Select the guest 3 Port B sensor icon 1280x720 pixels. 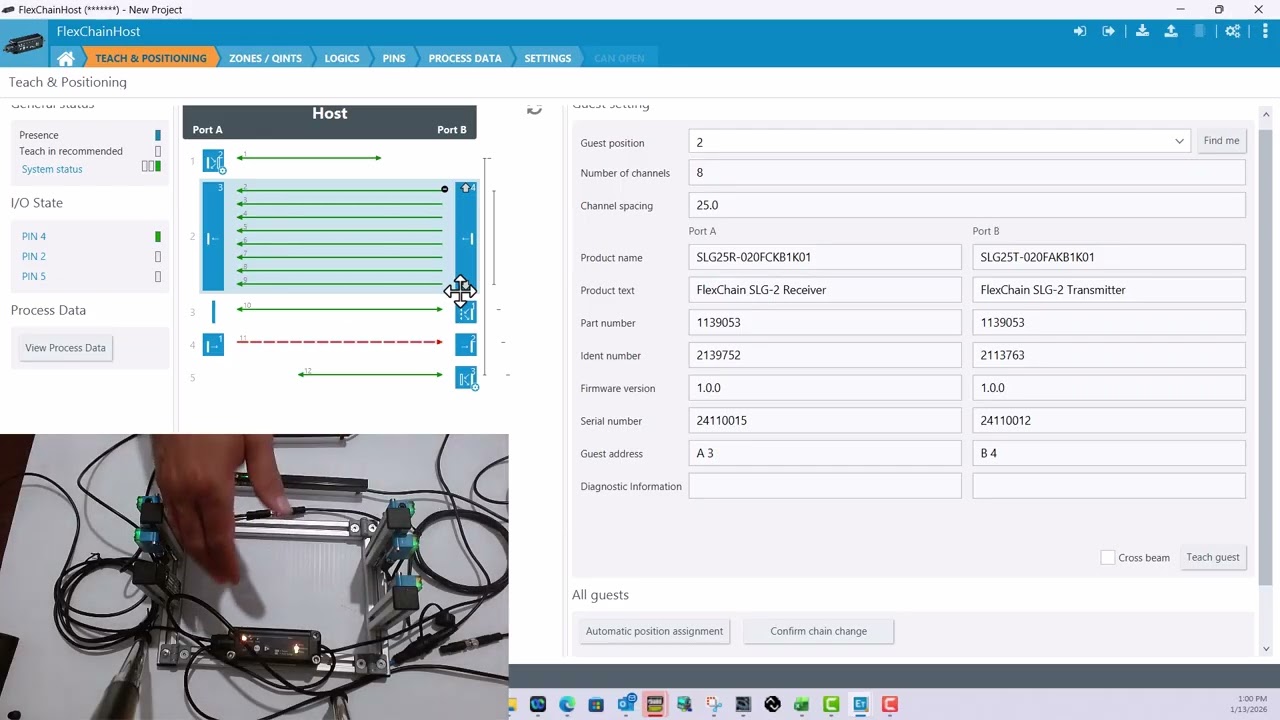pos(466,313)
